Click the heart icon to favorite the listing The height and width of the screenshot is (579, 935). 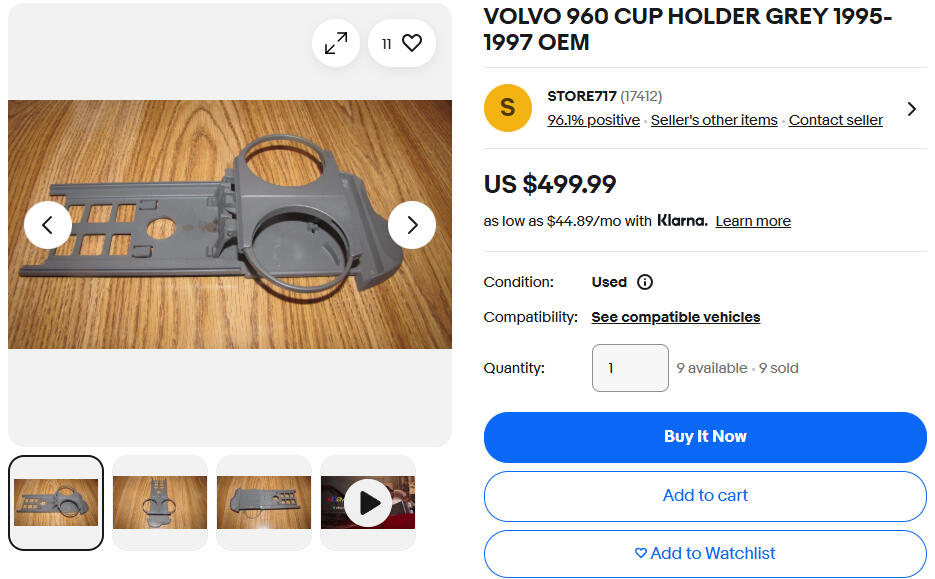[413, 43]
